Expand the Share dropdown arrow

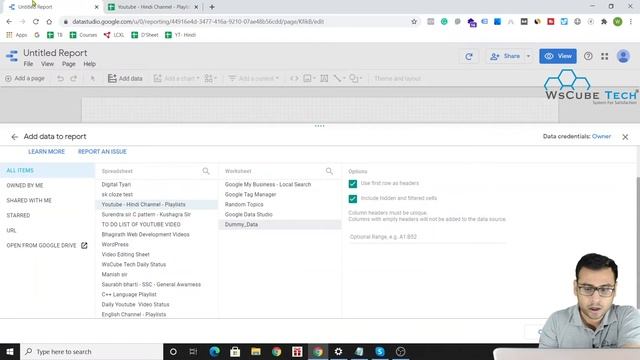[528, 56]
